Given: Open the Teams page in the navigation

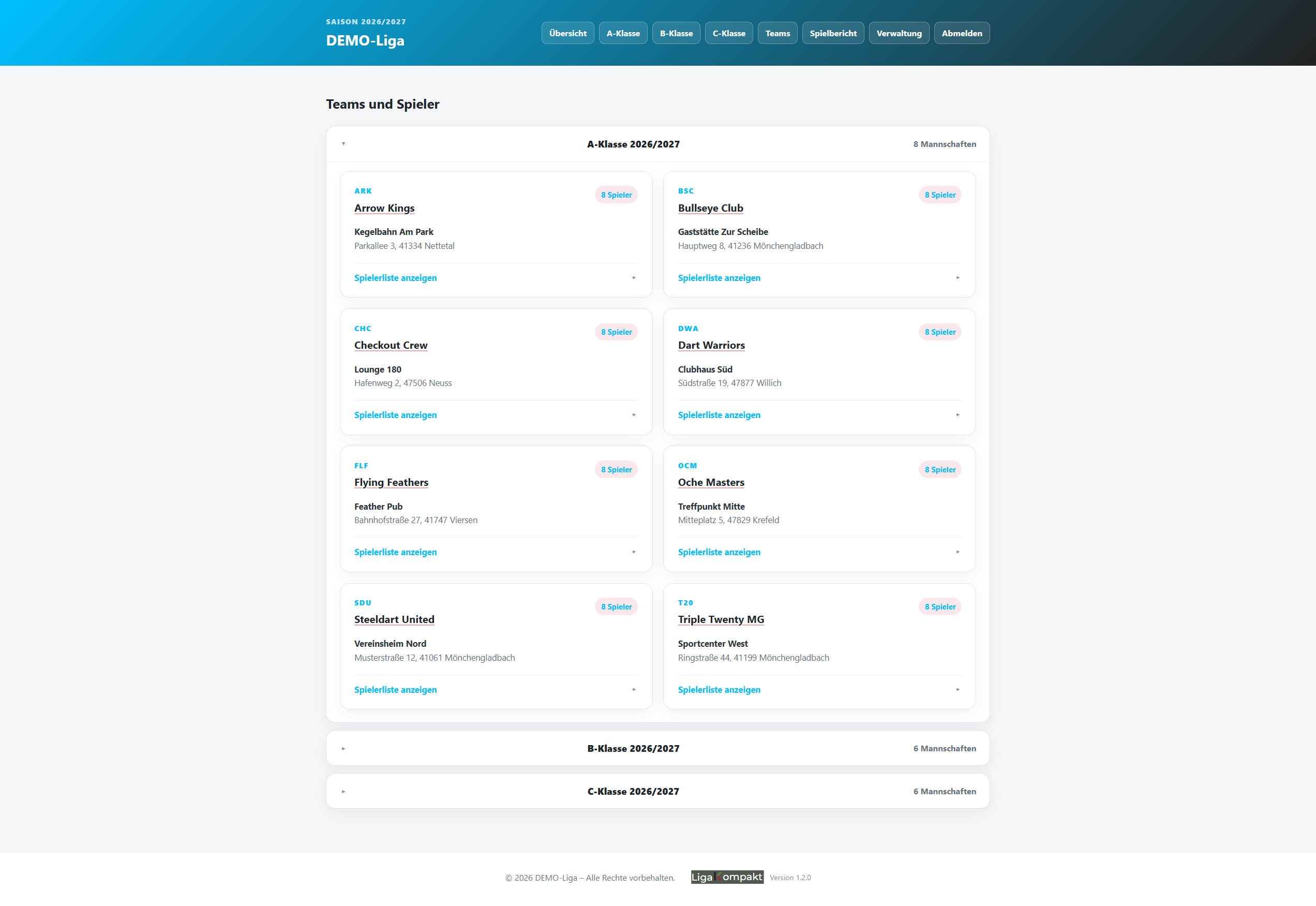Looking at the screenshot, I should [x=777, y=33].
